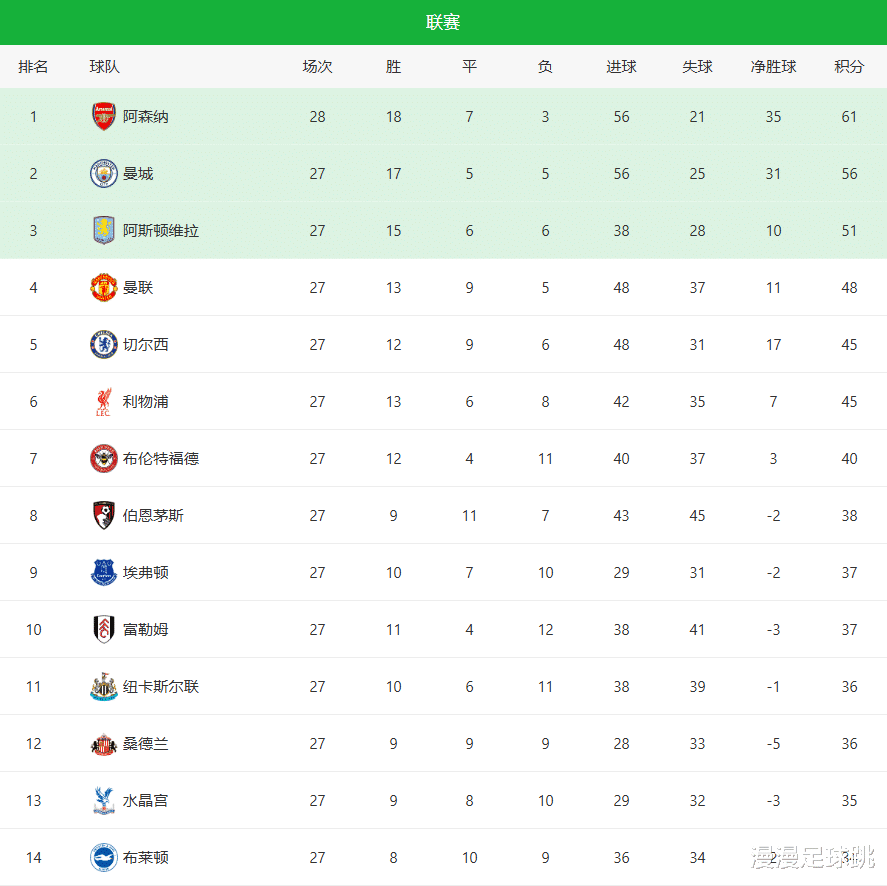The image size is (887, 886).
Task: Click the Aston Villa club crest
Action: point(104,231)
